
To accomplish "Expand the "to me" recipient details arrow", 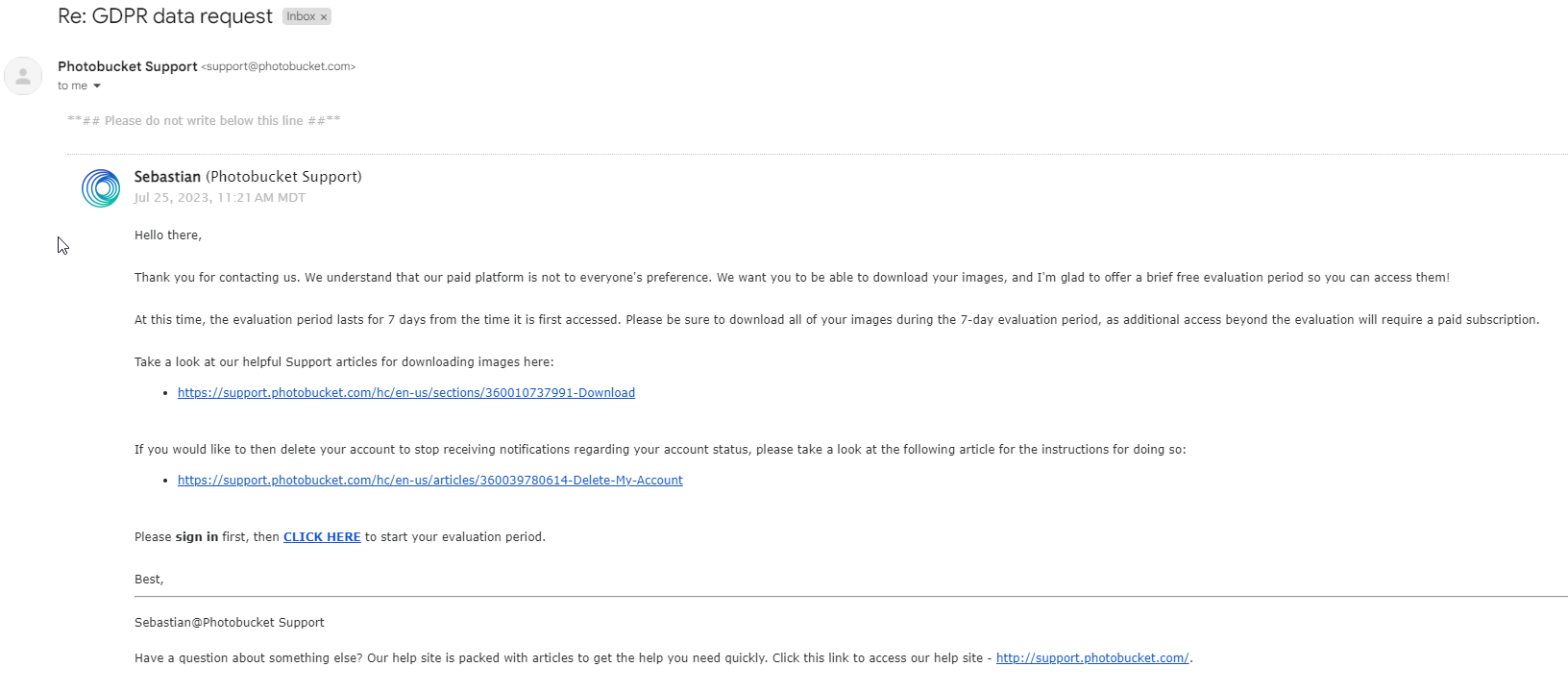I will point(97,86).
